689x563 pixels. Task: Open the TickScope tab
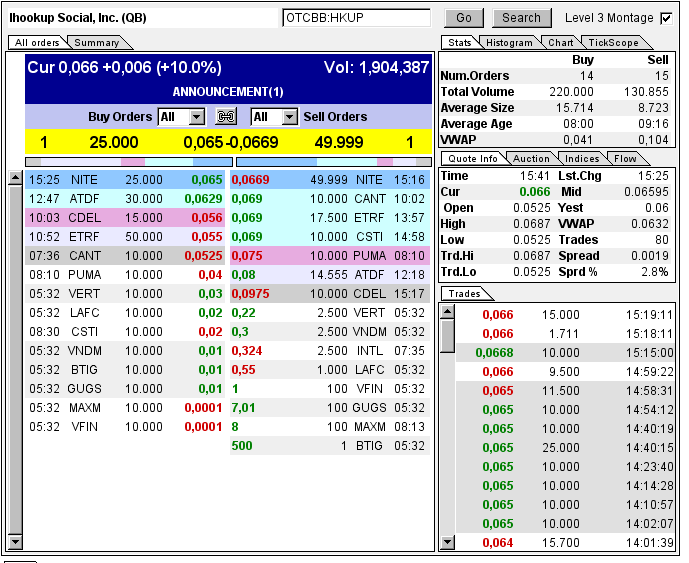click(613, 43)
